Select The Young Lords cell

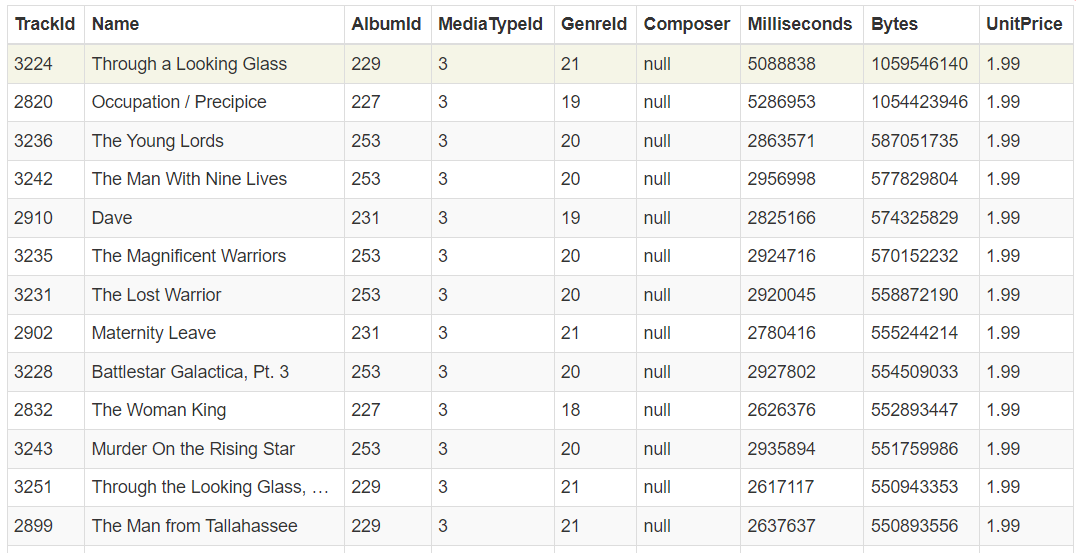tap(158, 141)
